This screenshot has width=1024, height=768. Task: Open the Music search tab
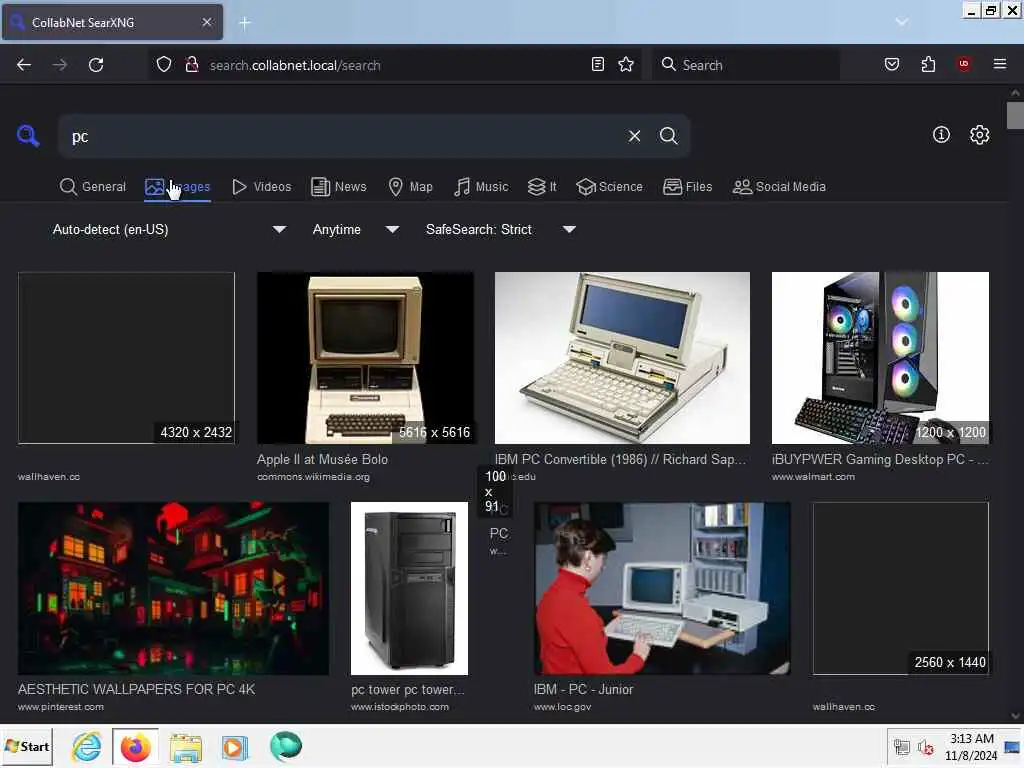pyautogui.click(x=481, y=187)
